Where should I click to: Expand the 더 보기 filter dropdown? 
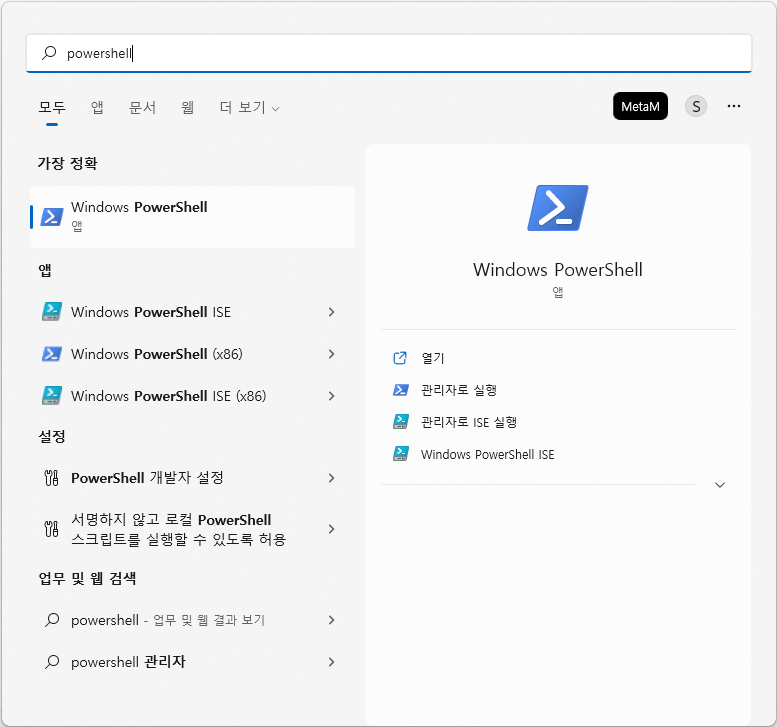[x=249, y=107]
